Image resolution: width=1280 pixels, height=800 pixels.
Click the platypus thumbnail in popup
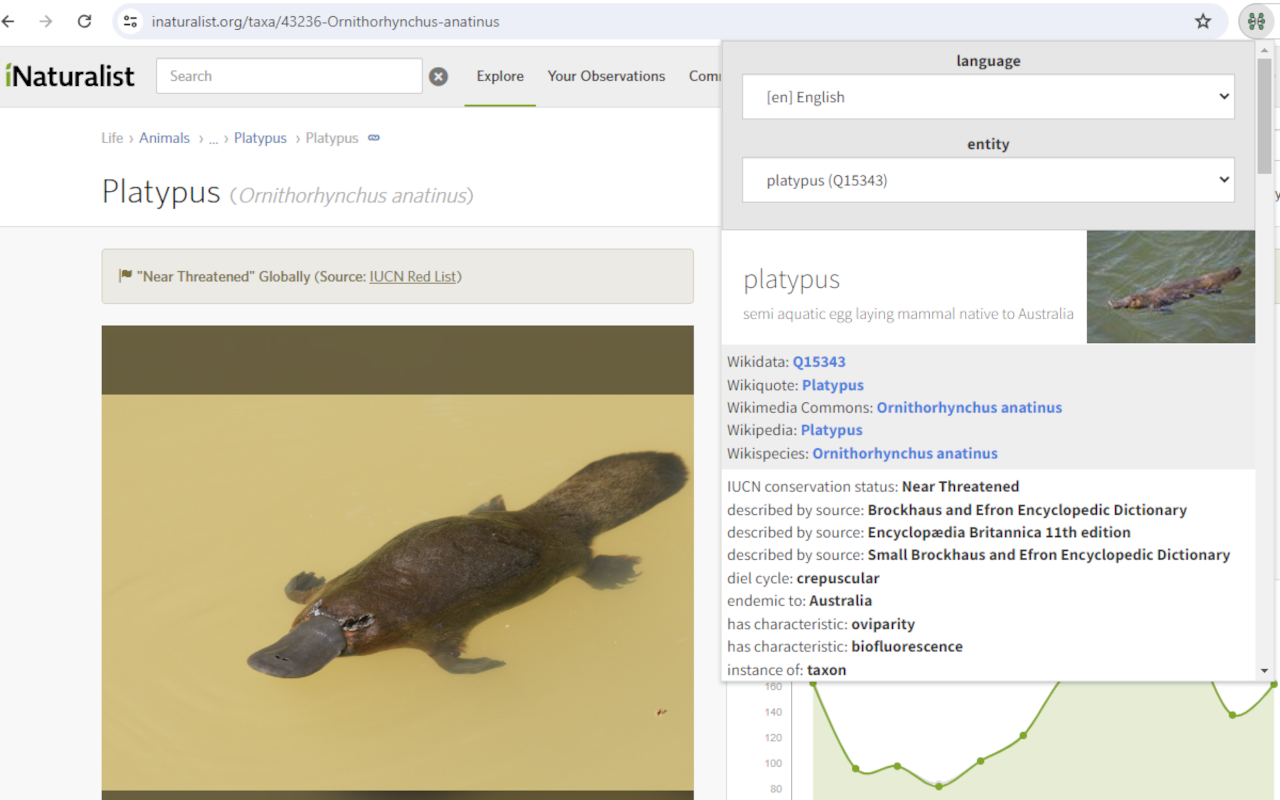click(1170, 287)
